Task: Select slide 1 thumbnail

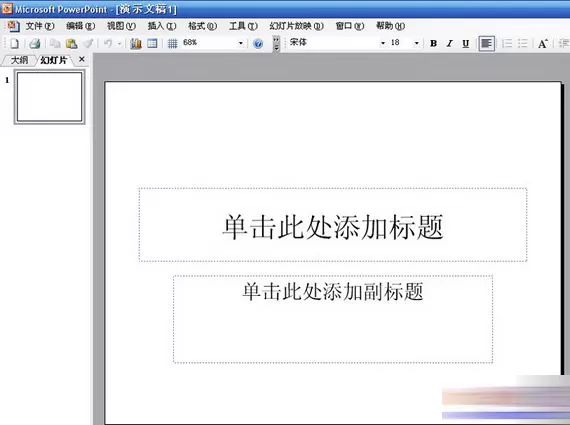Action: [x=49, y=97]
